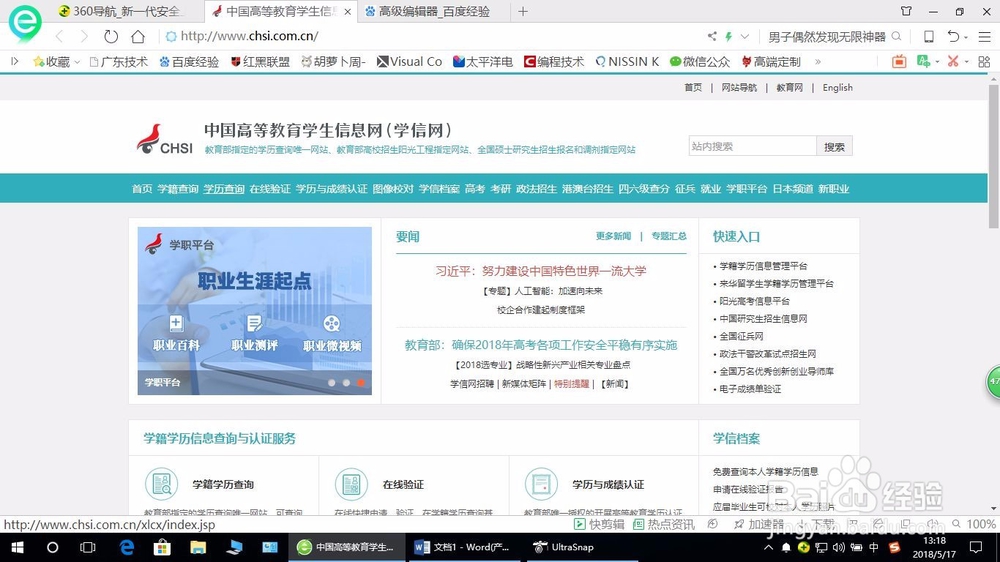Select the 学籍查询 menu item
The image size is (1000, 562).
tap(178, 189)
